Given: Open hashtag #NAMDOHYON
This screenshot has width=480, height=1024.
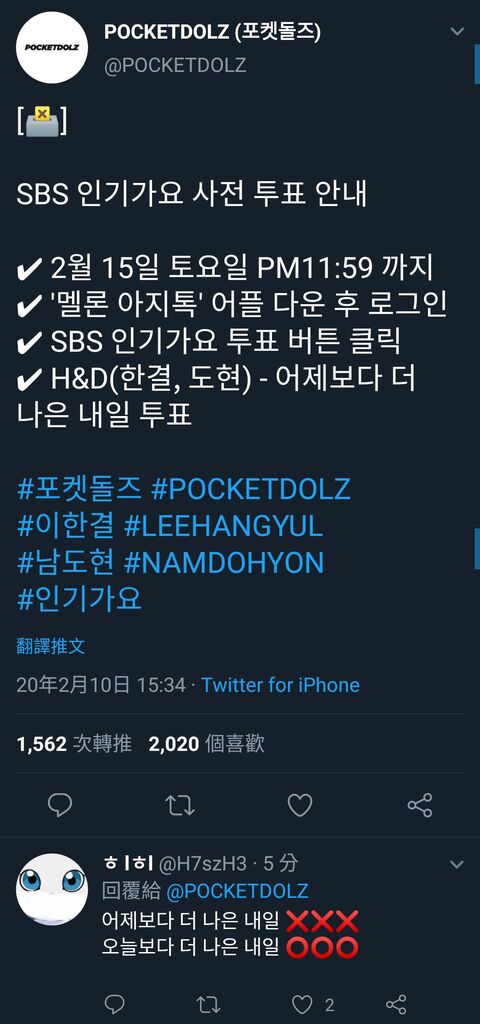Looking at the screenshot, I should [x=223, y=563].
